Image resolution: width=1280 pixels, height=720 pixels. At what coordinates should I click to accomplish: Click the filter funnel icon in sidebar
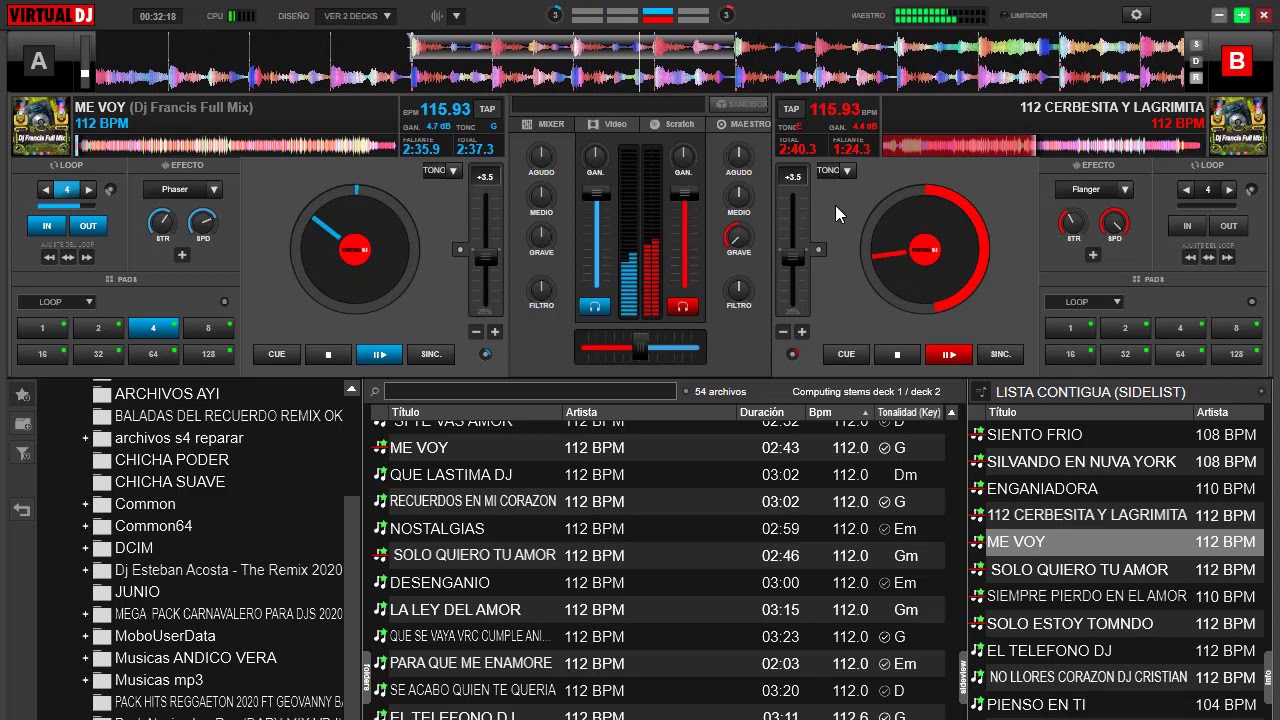click(22, 455)
